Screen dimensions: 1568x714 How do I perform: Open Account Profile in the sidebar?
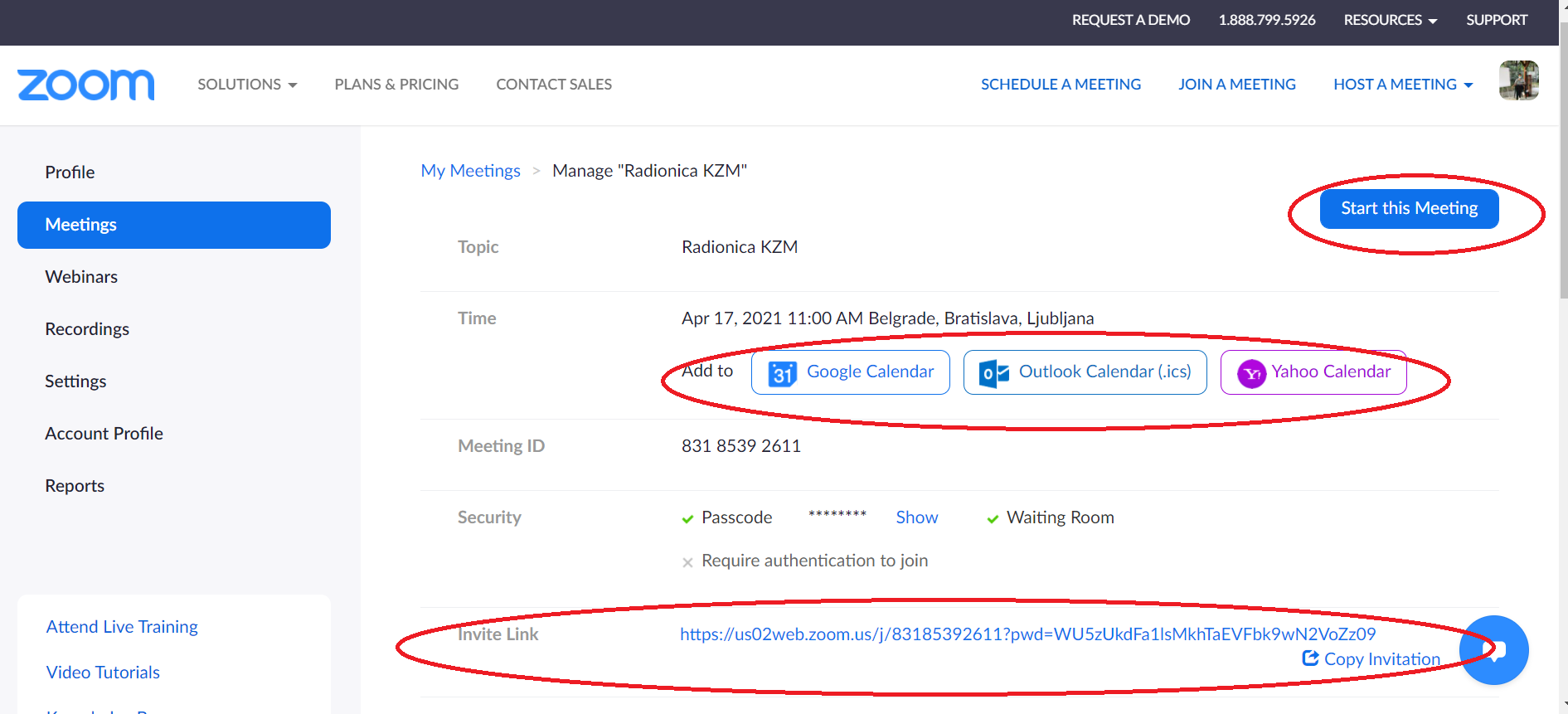click(x=174, y=434)
